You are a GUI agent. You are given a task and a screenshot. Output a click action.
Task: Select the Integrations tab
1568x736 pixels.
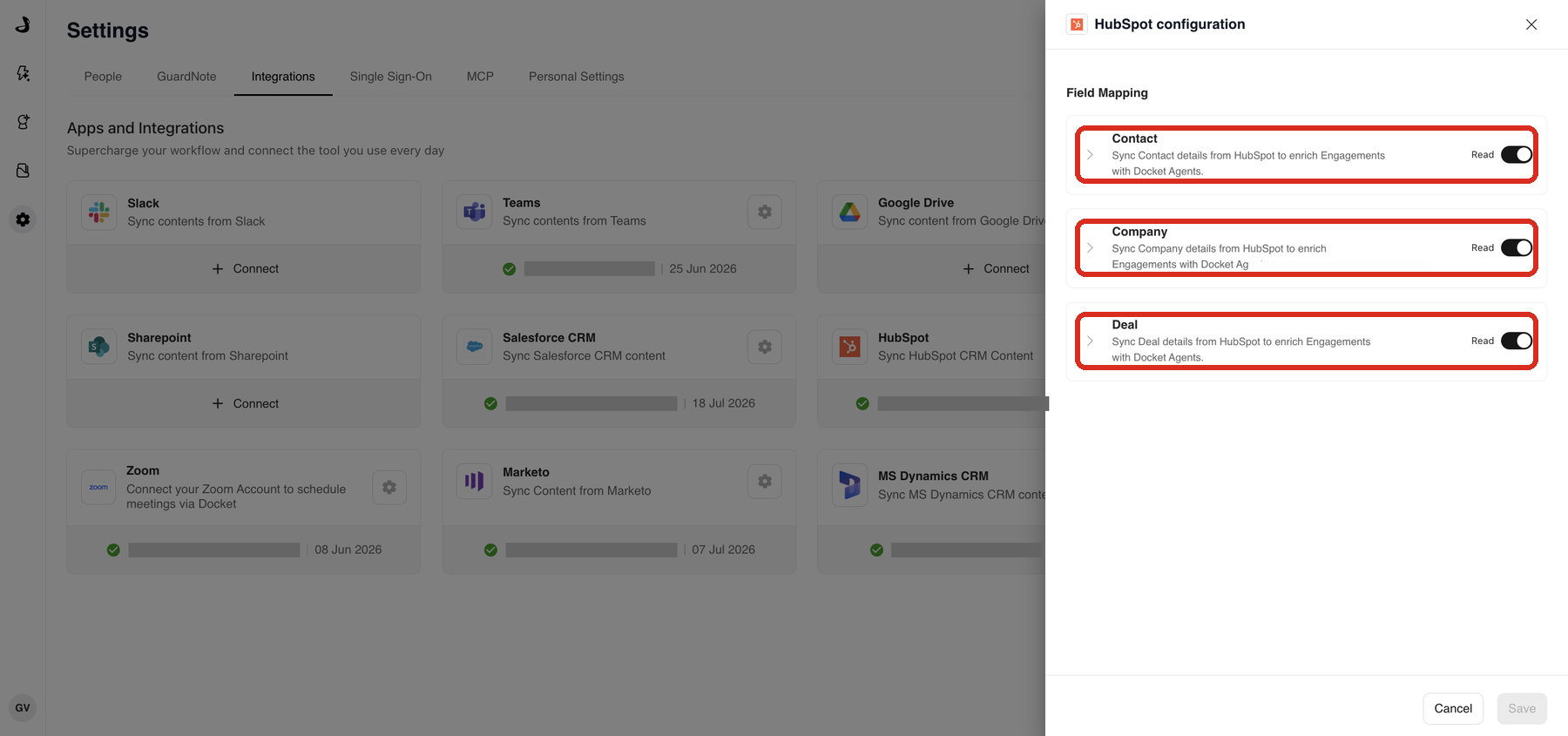[x=283, y=77]
